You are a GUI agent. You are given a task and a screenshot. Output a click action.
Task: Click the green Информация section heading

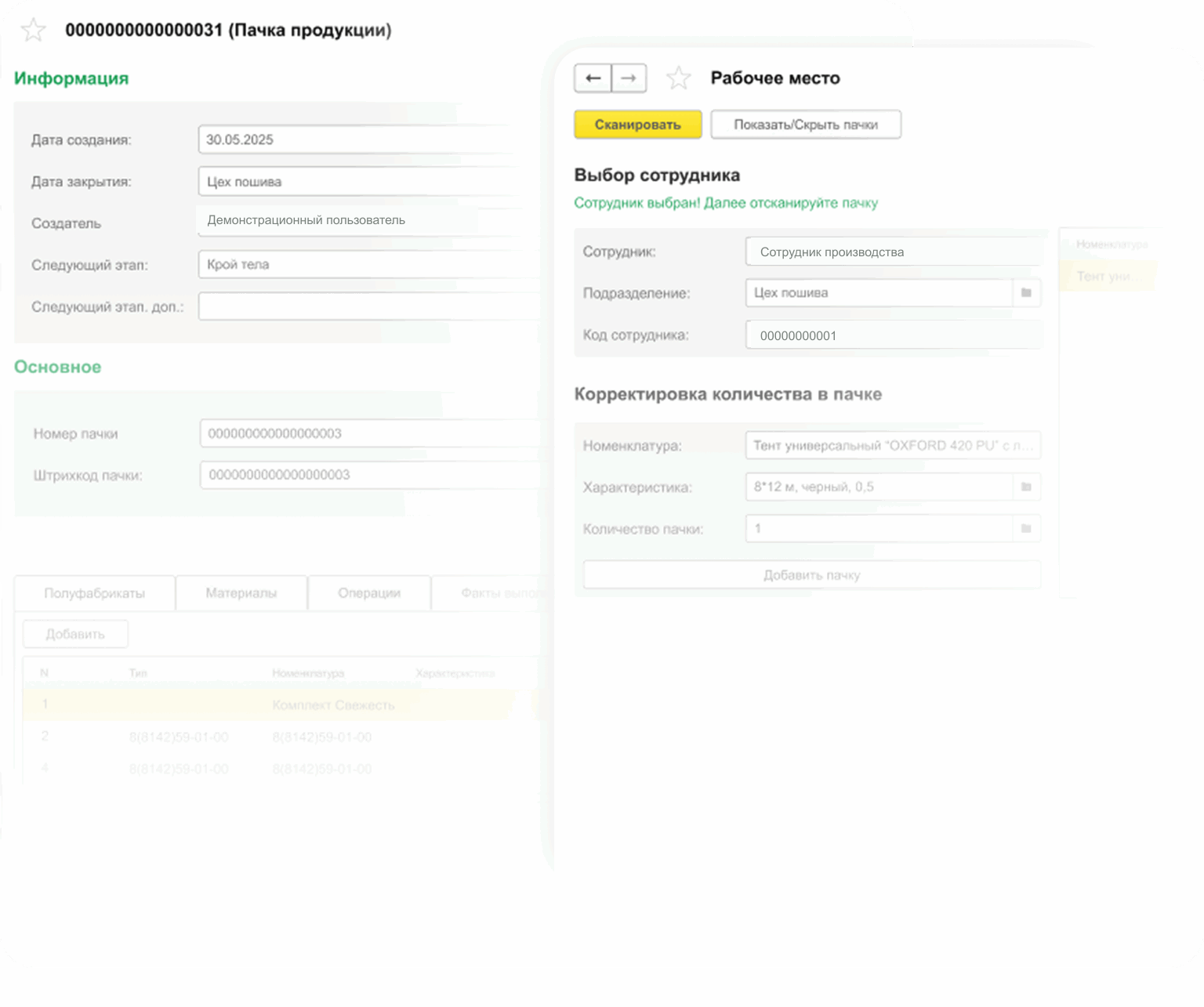click(71, 78)
